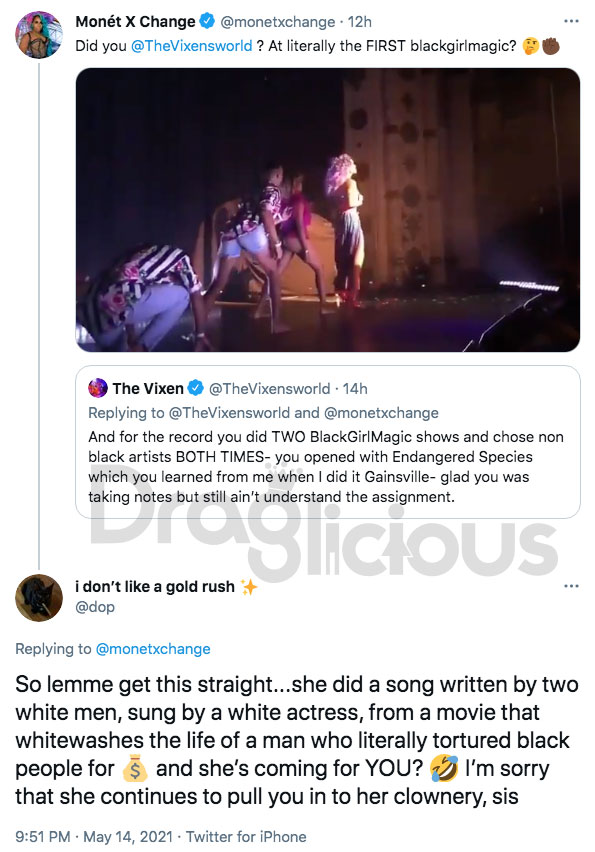Click the thinking face emoji
The height and width of the screenshot is (852, 595).
coord(530,46)
